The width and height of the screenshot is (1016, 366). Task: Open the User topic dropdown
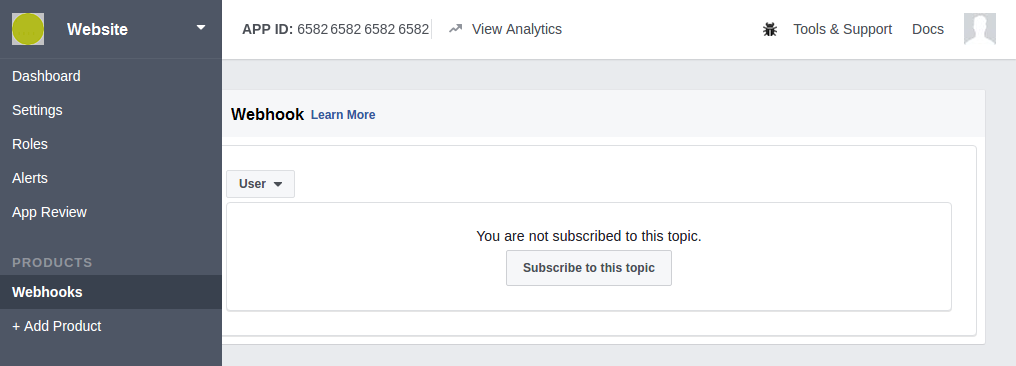pos(260,184)
